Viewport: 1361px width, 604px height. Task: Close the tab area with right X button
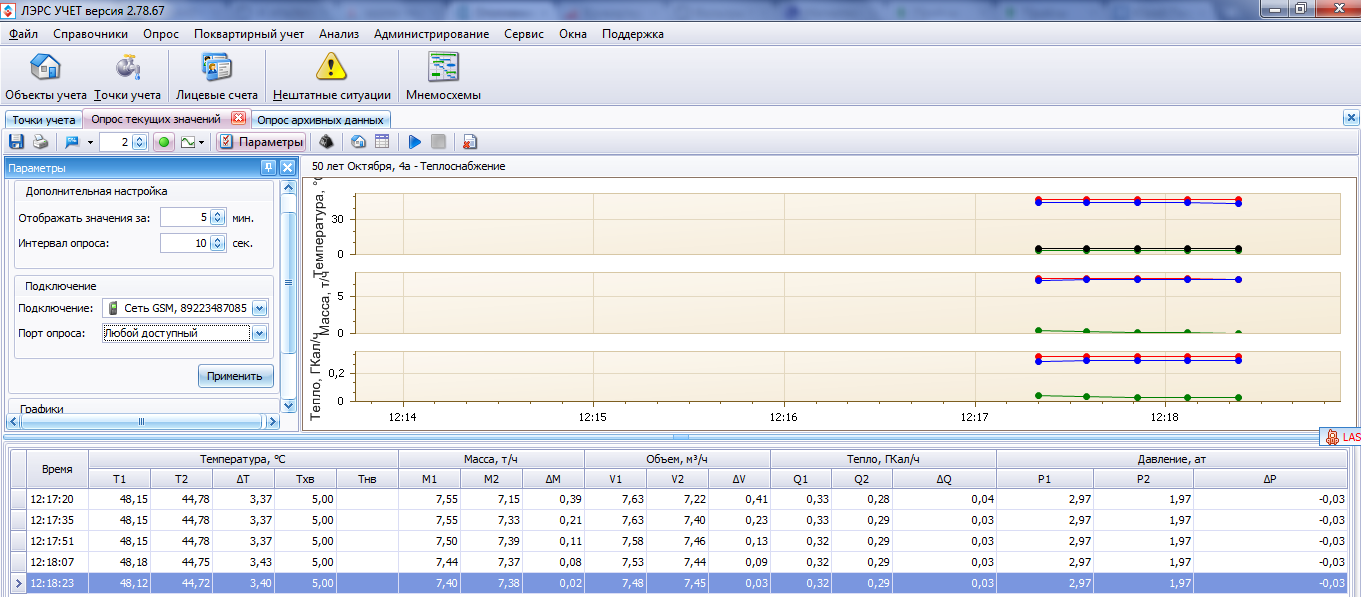(1350, 118)
